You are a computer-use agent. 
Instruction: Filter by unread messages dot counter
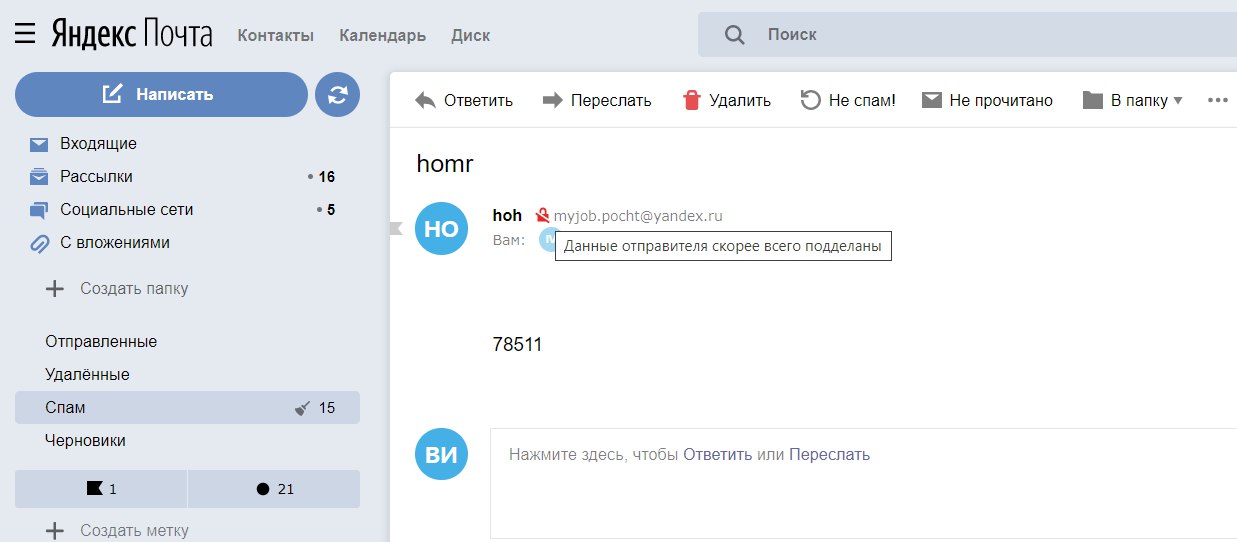point(273,489)
